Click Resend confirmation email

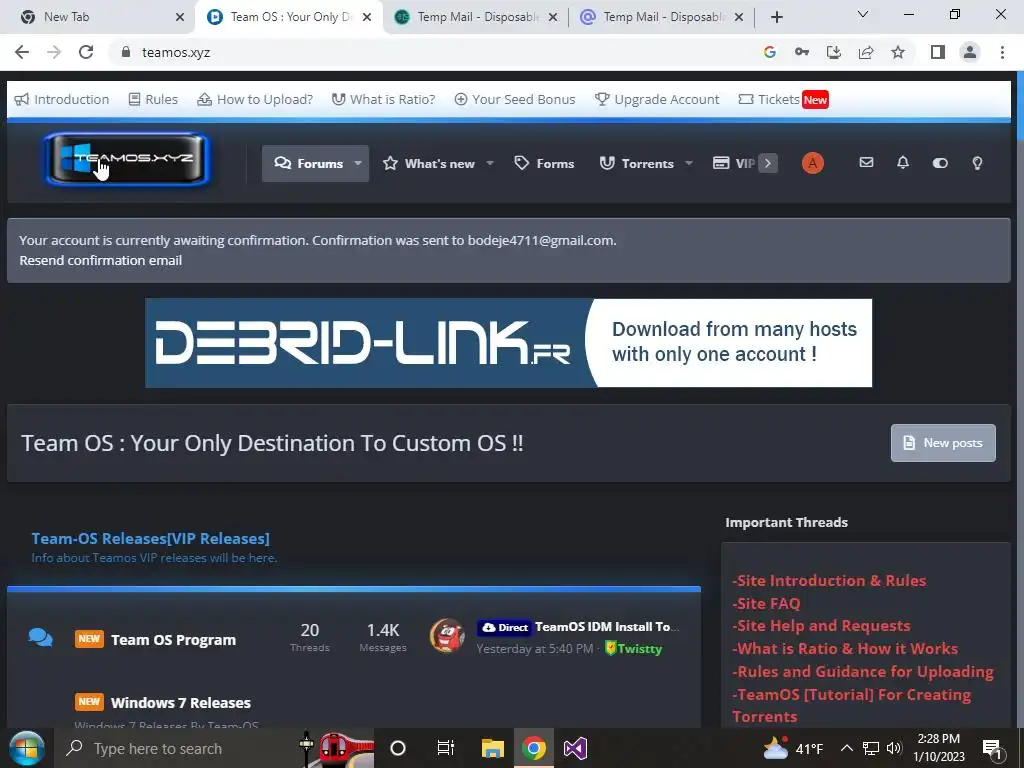(x=101, y=260)
